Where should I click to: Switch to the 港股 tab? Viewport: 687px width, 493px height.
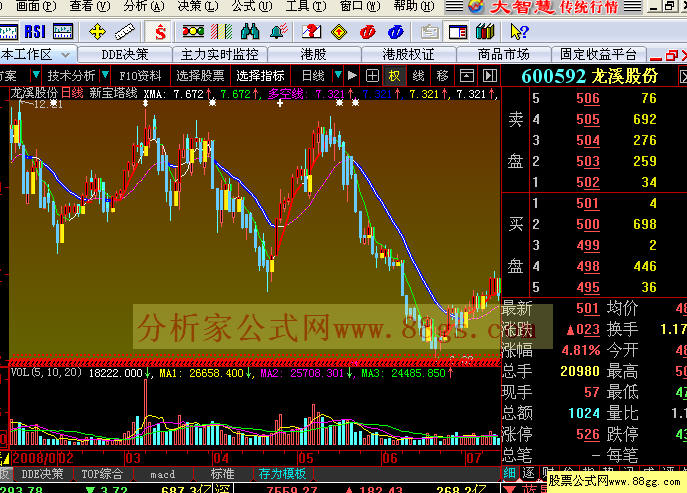tap(314, 55)
